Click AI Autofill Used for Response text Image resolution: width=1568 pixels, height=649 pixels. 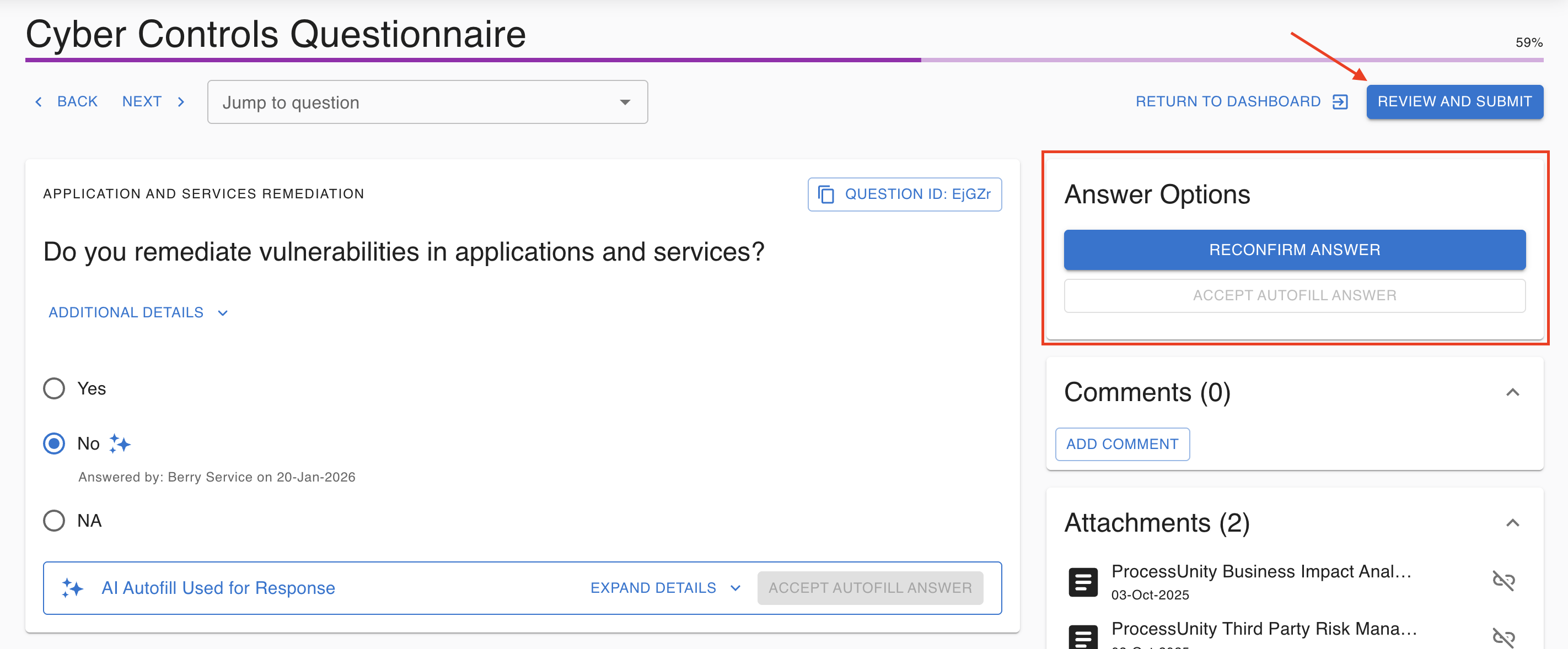tap(218, 587)
